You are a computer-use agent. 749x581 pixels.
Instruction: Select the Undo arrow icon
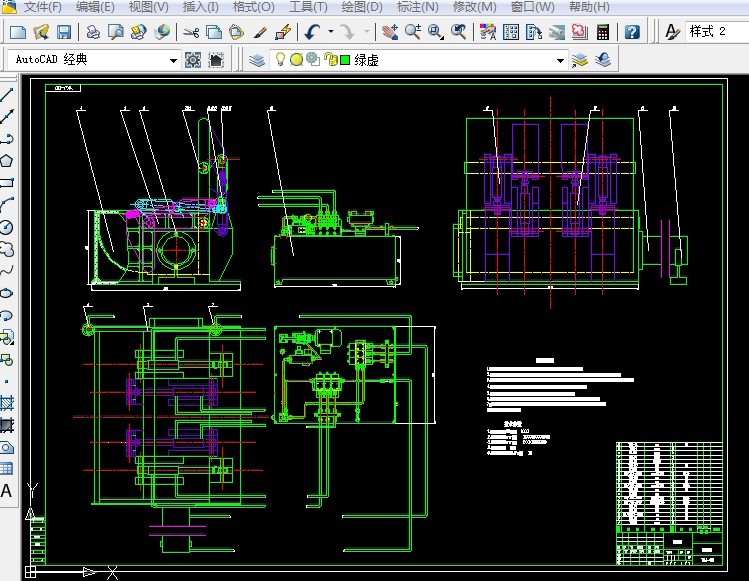[313, 32]
